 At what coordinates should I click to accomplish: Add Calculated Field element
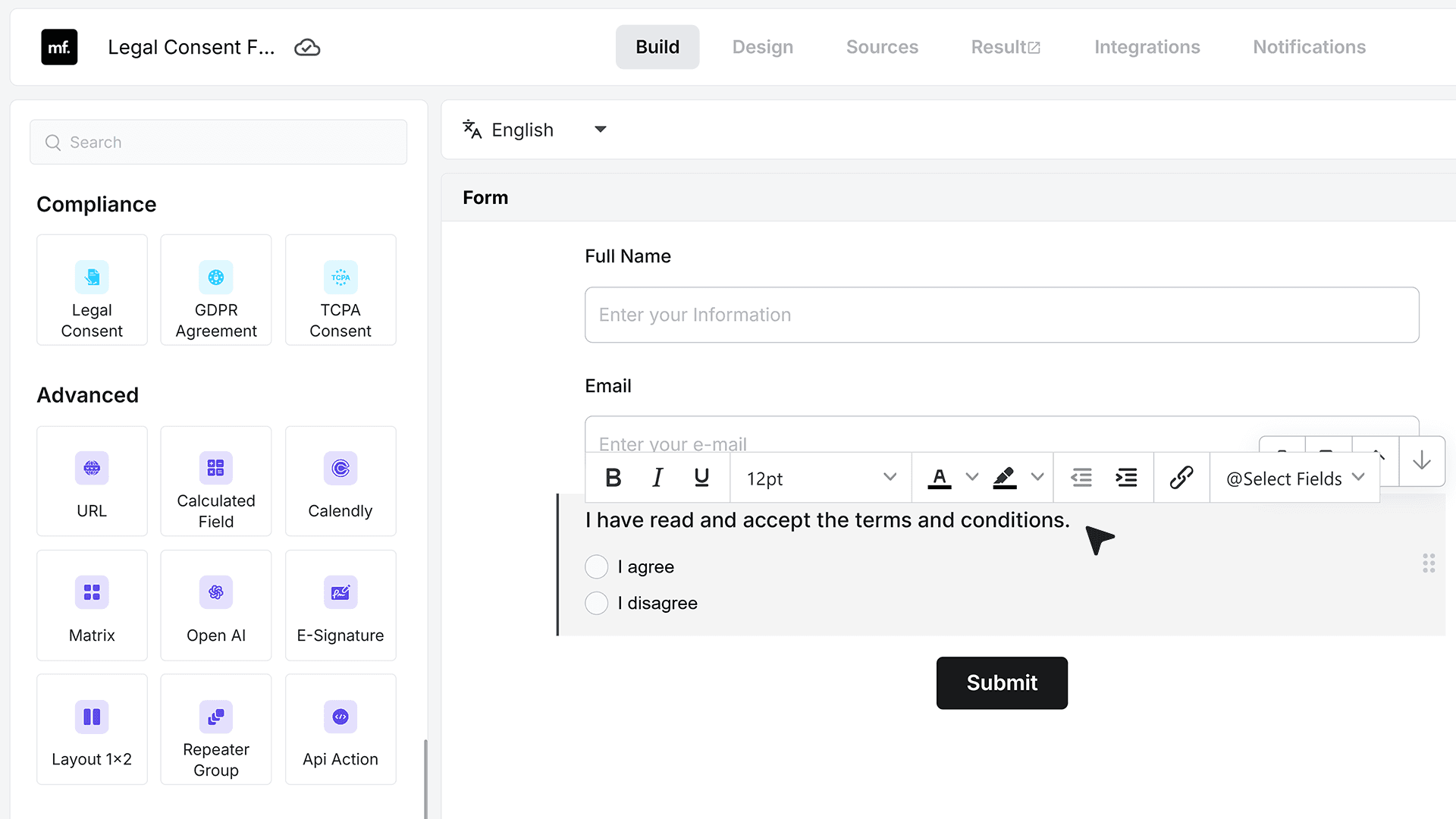coord(216,481)
